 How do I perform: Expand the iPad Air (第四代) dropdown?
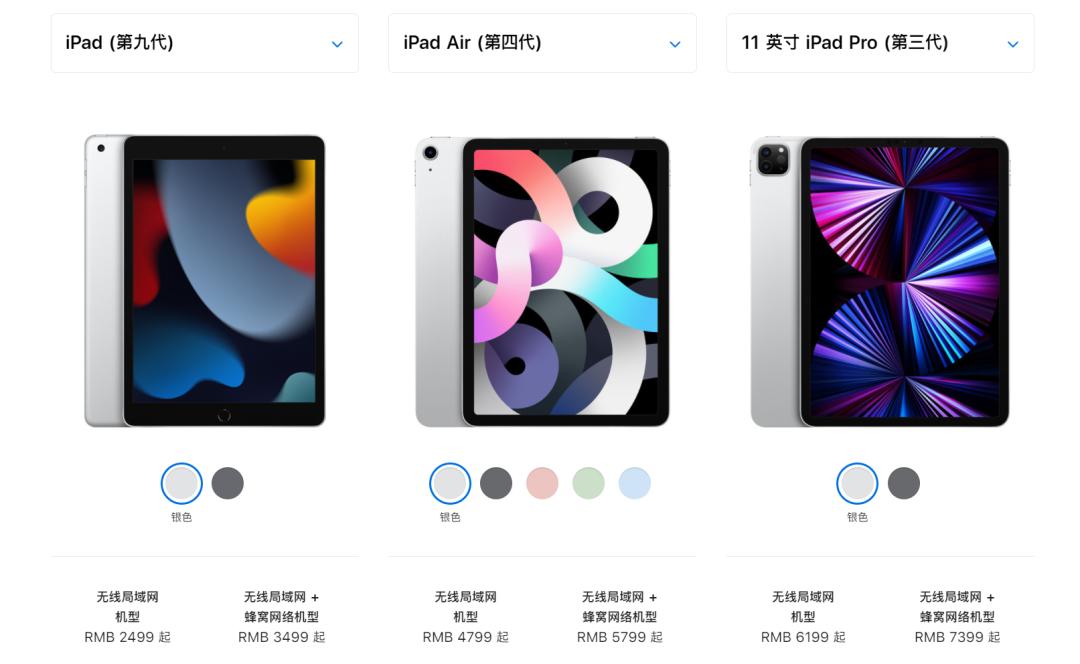coord(542,43)
